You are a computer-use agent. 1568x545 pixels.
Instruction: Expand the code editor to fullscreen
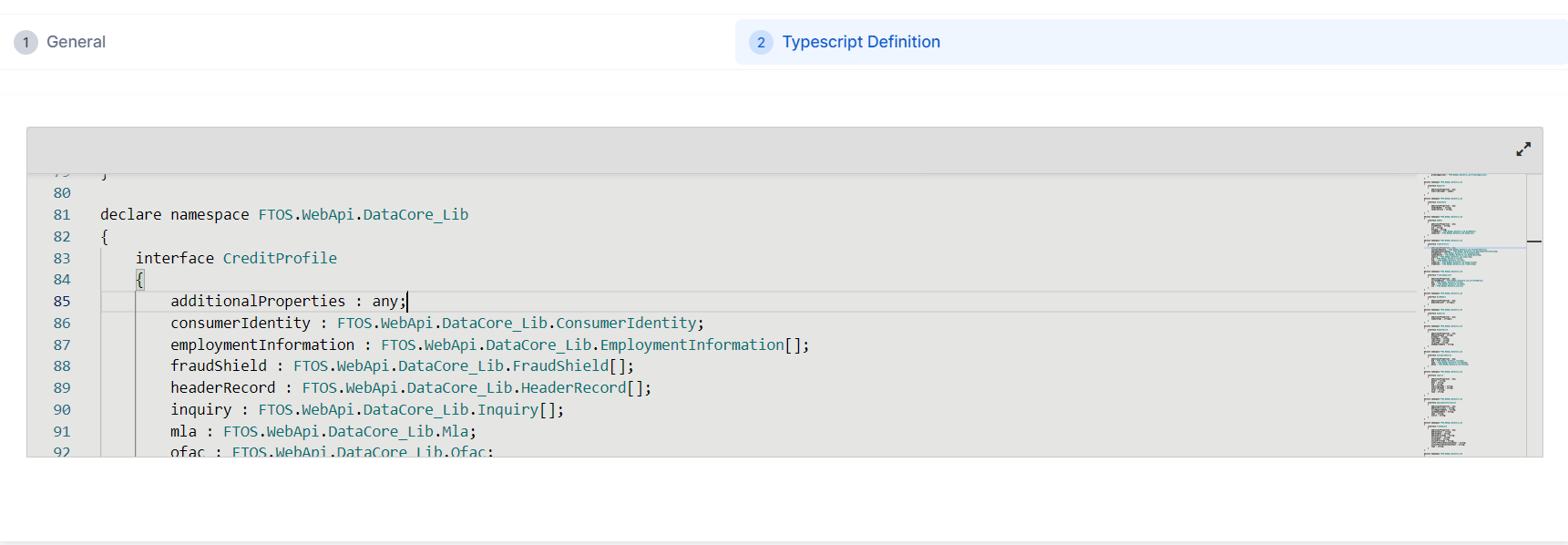[1522, 149]
